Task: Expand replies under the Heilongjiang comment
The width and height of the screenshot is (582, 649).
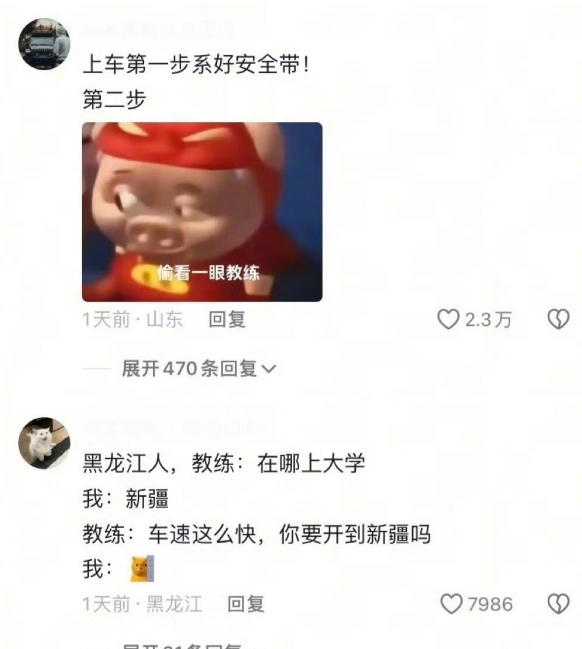Action: point(188,646)
